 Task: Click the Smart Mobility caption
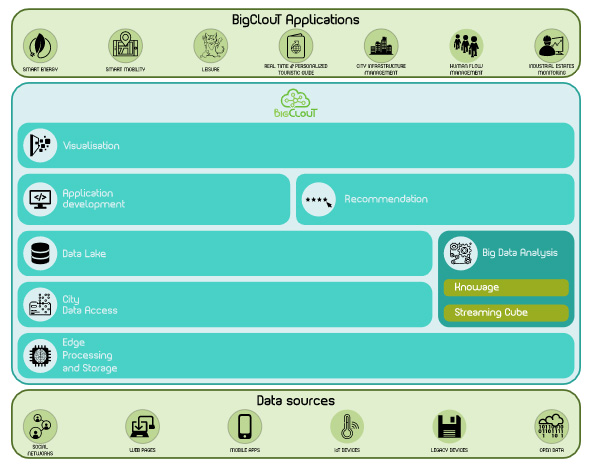125,69
